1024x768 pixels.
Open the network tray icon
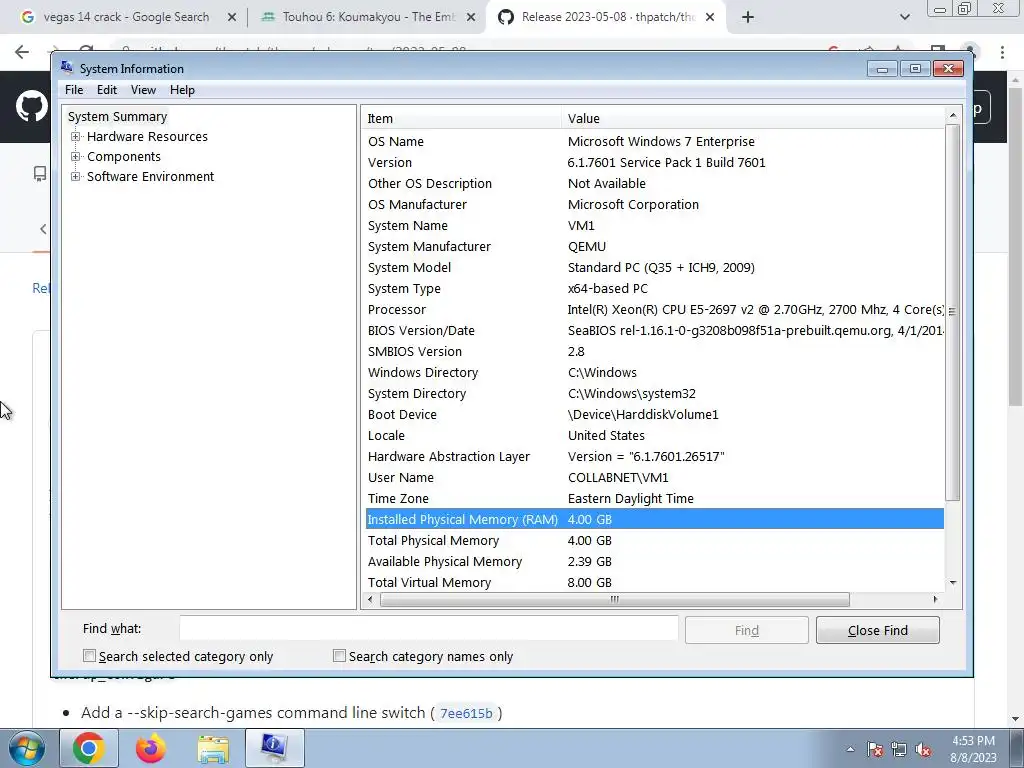point(899,749)
